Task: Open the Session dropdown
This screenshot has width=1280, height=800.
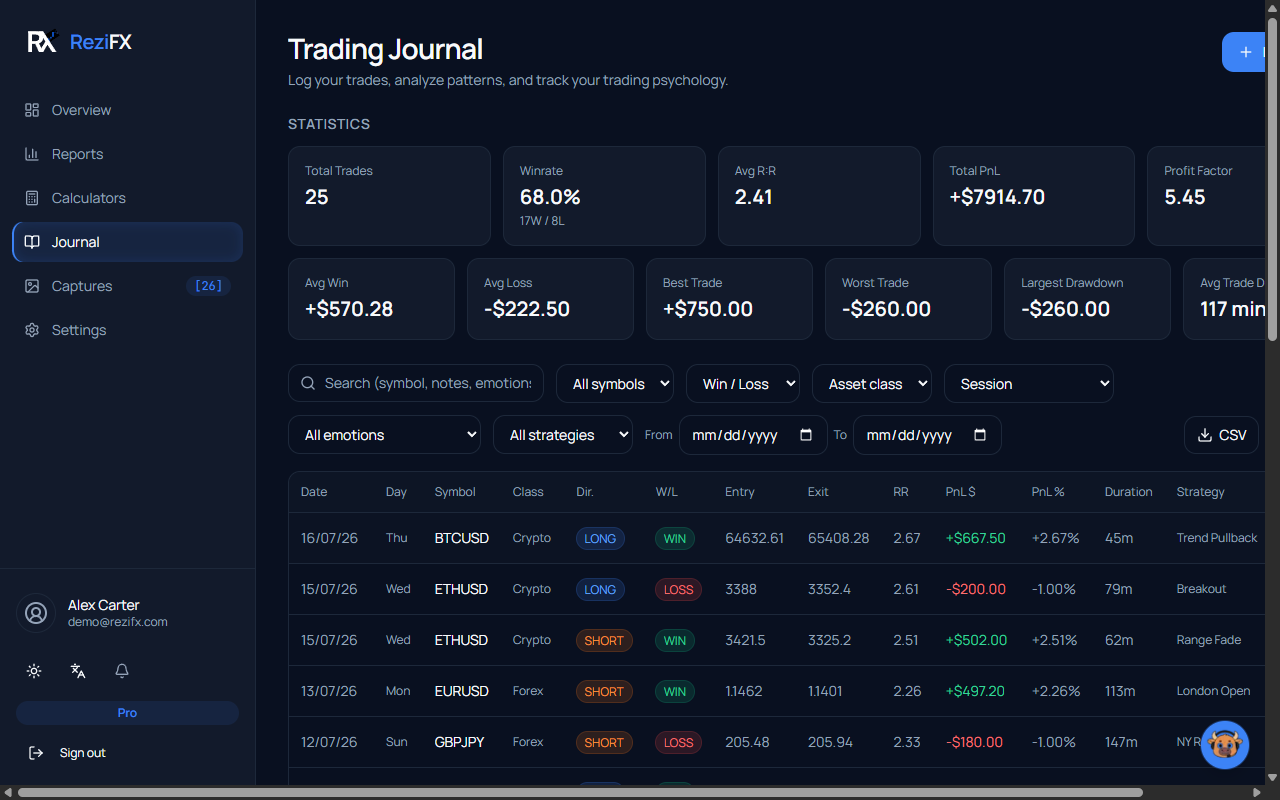Action: [x=1029, y=384]
